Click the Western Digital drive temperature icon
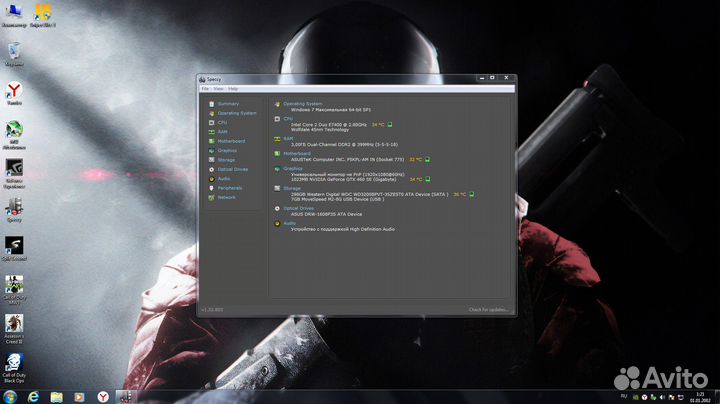The height and width of the screenshot is (404, 720). point(472,195)
